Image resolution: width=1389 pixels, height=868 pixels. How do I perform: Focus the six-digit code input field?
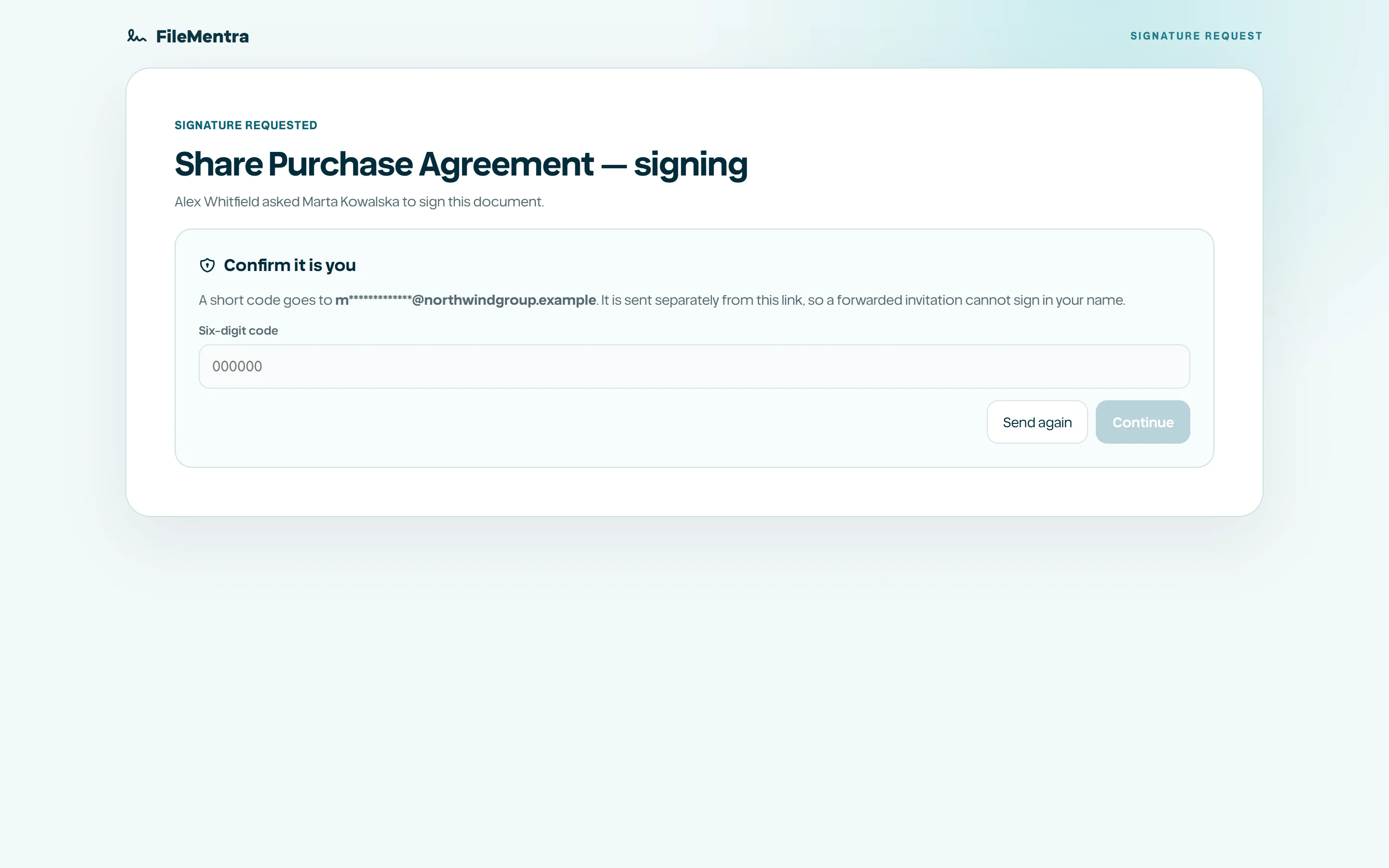click(694, 366)
